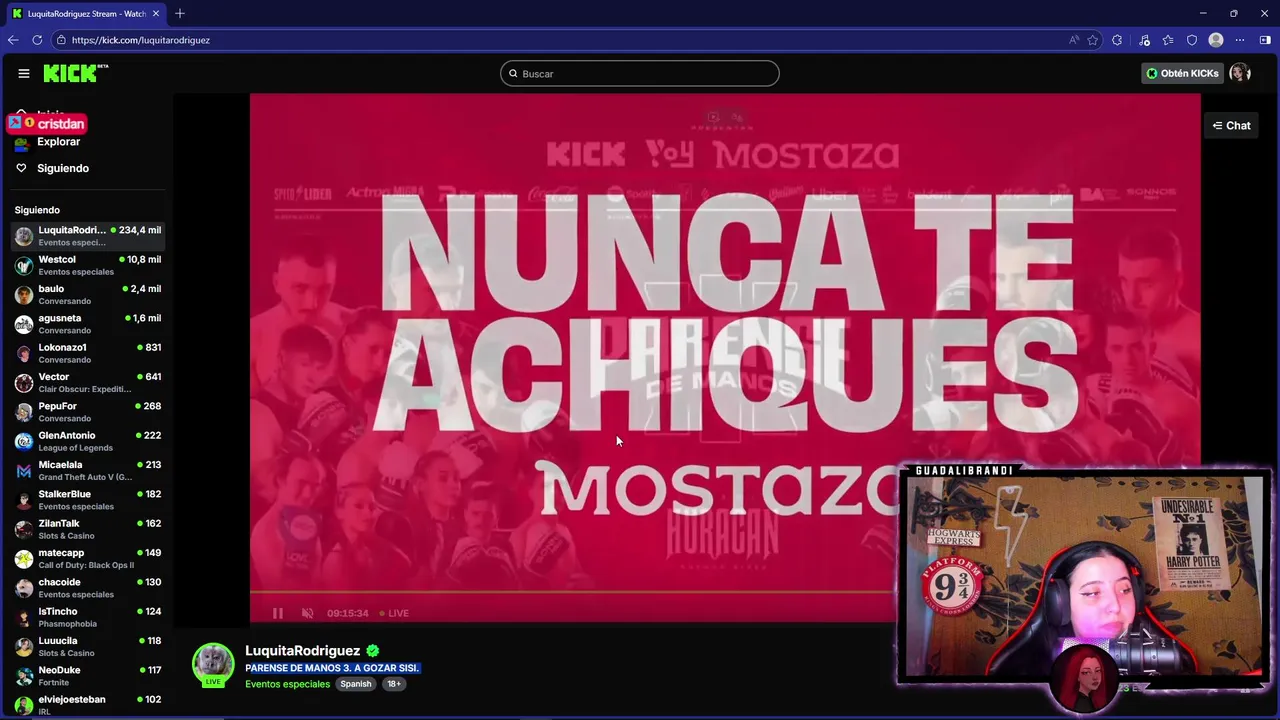Click the NeoDuke channel avatar
This screenshot has width=1280, height=720.
coord(24,676)
